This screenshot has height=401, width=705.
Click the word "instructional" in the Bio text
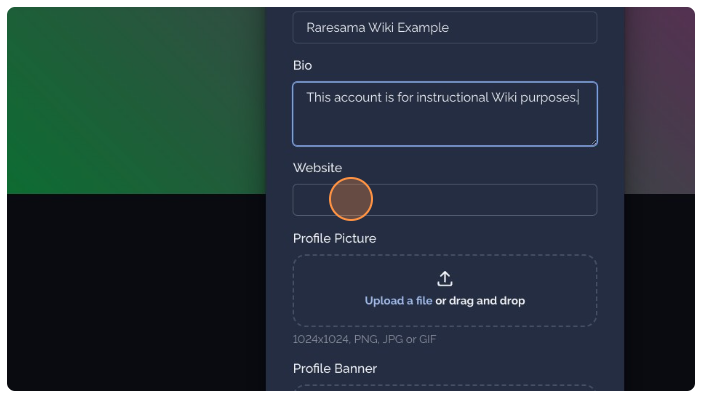click(x=452, y=98)
